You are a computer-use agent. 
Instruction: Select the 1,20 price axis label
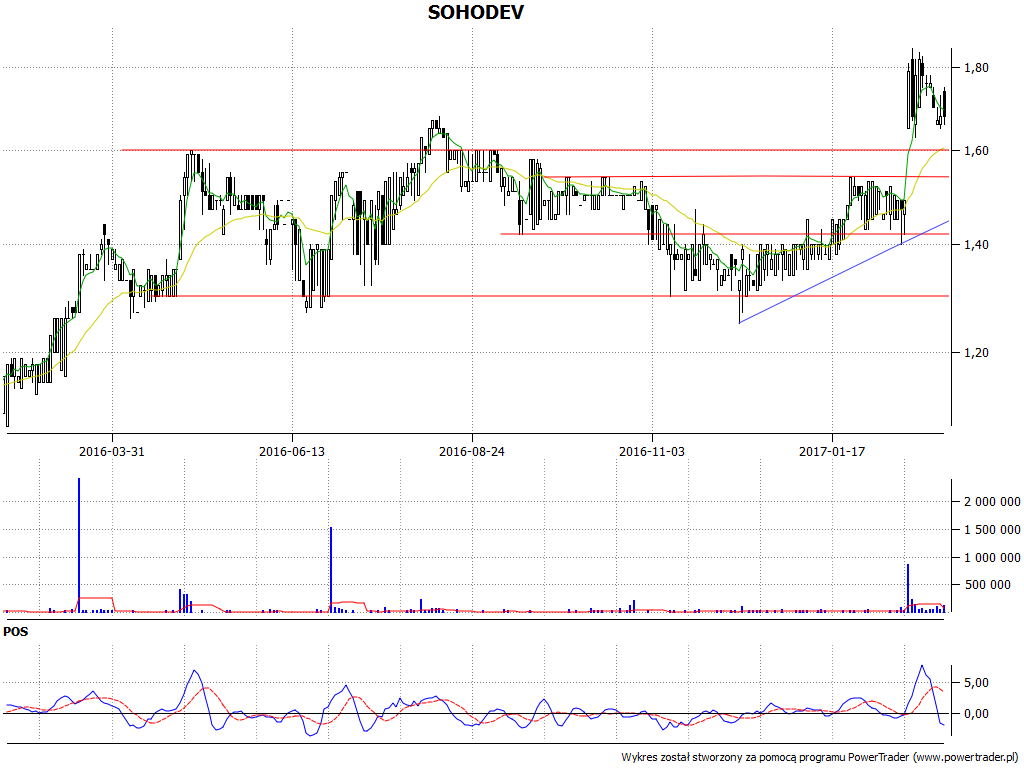[976, 353]
